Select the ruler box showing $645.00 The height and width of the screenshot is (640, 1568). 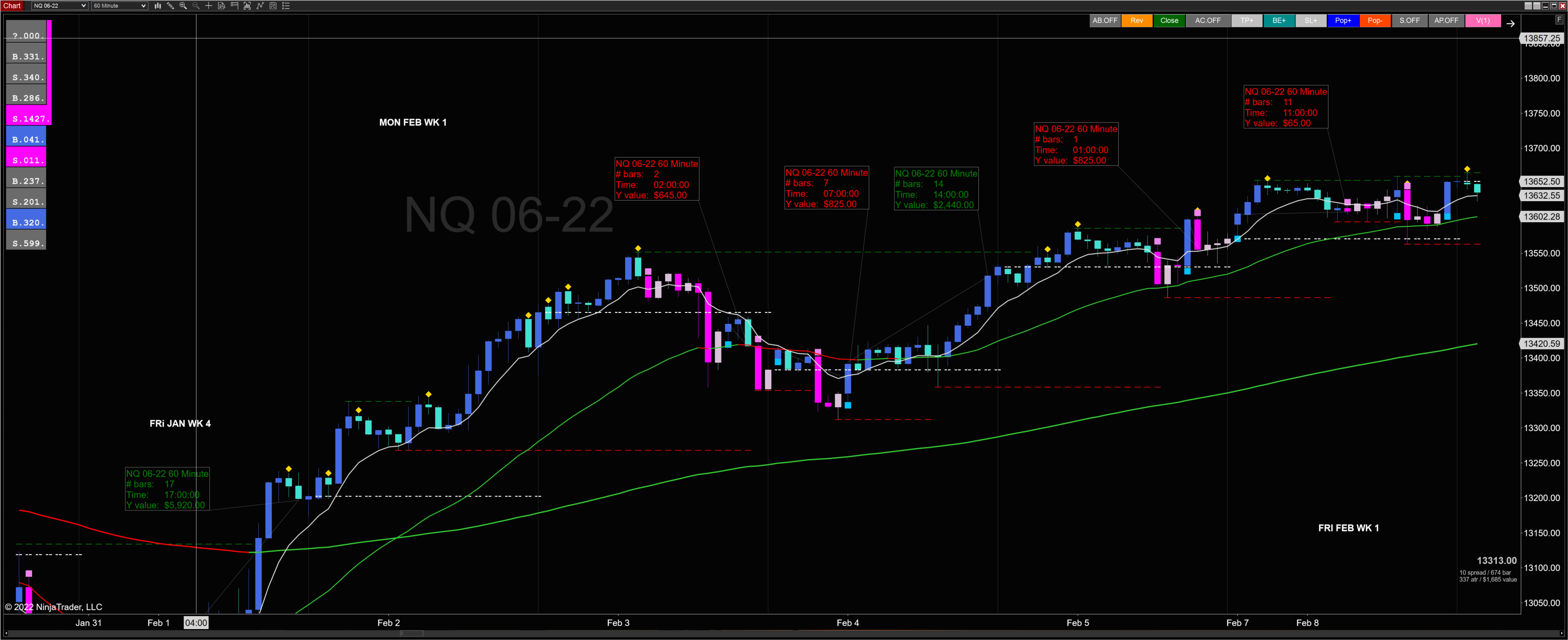(657, 179)
